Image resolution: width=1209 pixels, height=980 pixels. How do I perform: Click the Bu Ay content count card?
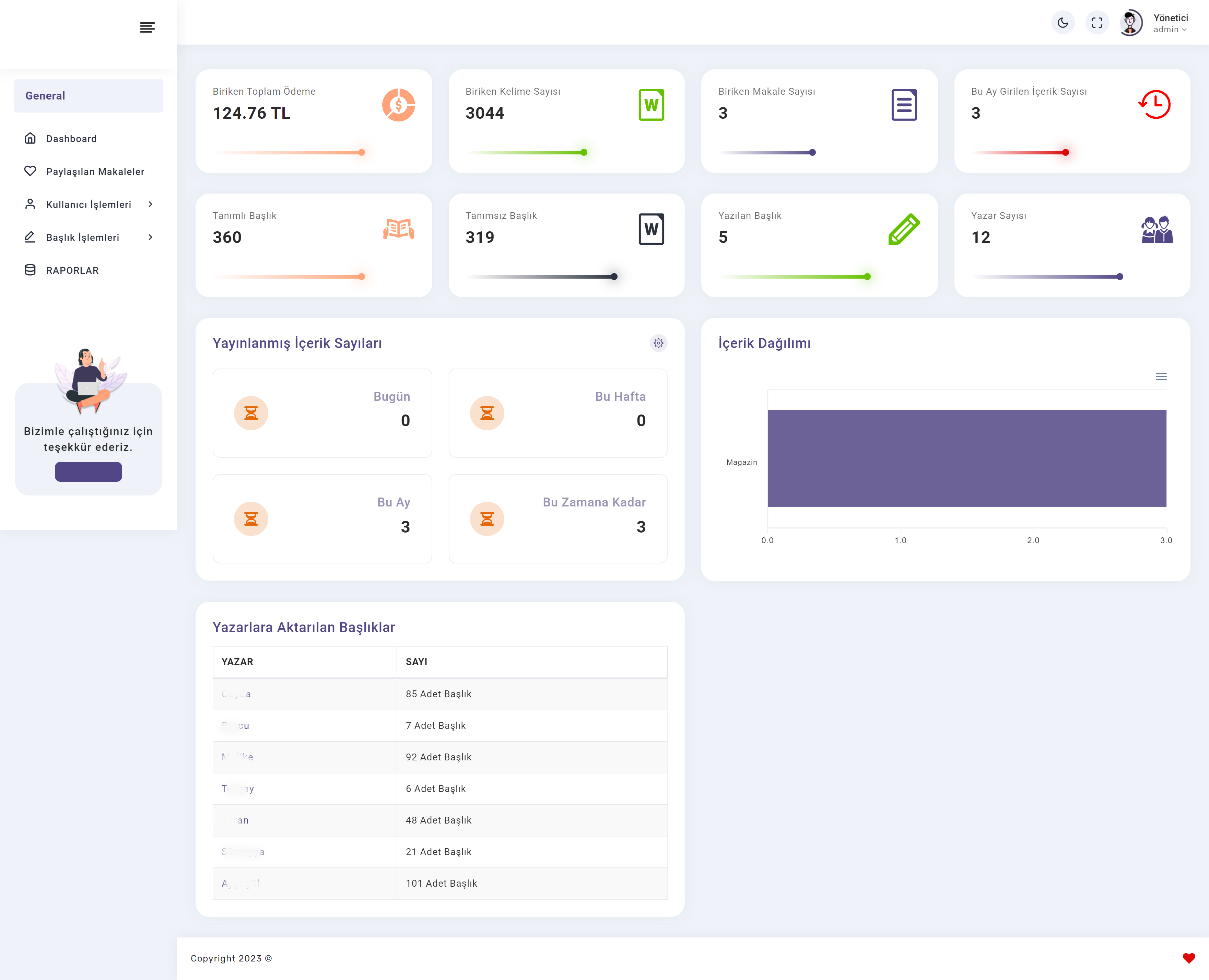coord(322,519)
